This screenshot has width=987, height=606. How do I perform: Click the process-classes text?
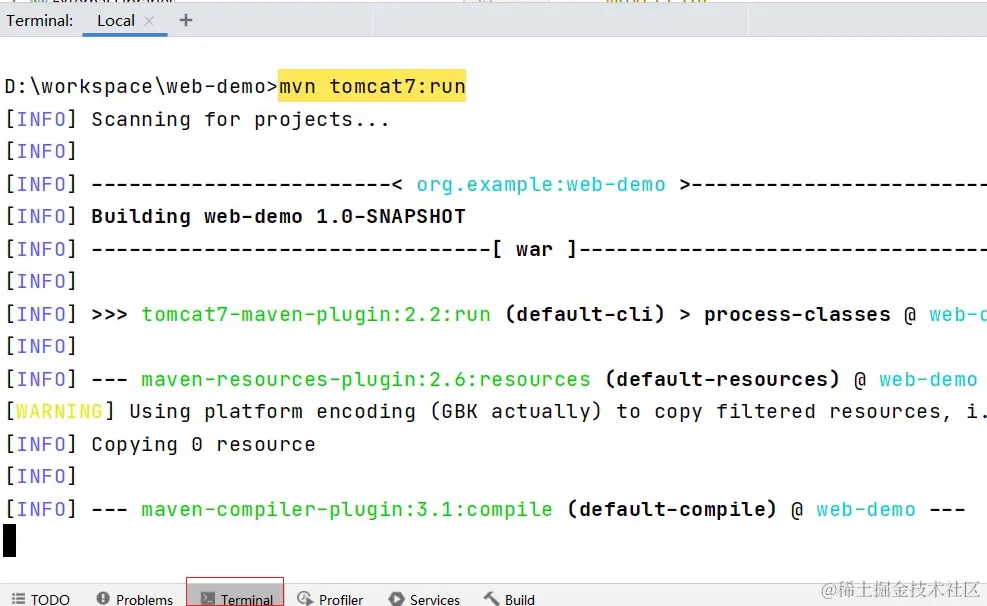point(797,314)
